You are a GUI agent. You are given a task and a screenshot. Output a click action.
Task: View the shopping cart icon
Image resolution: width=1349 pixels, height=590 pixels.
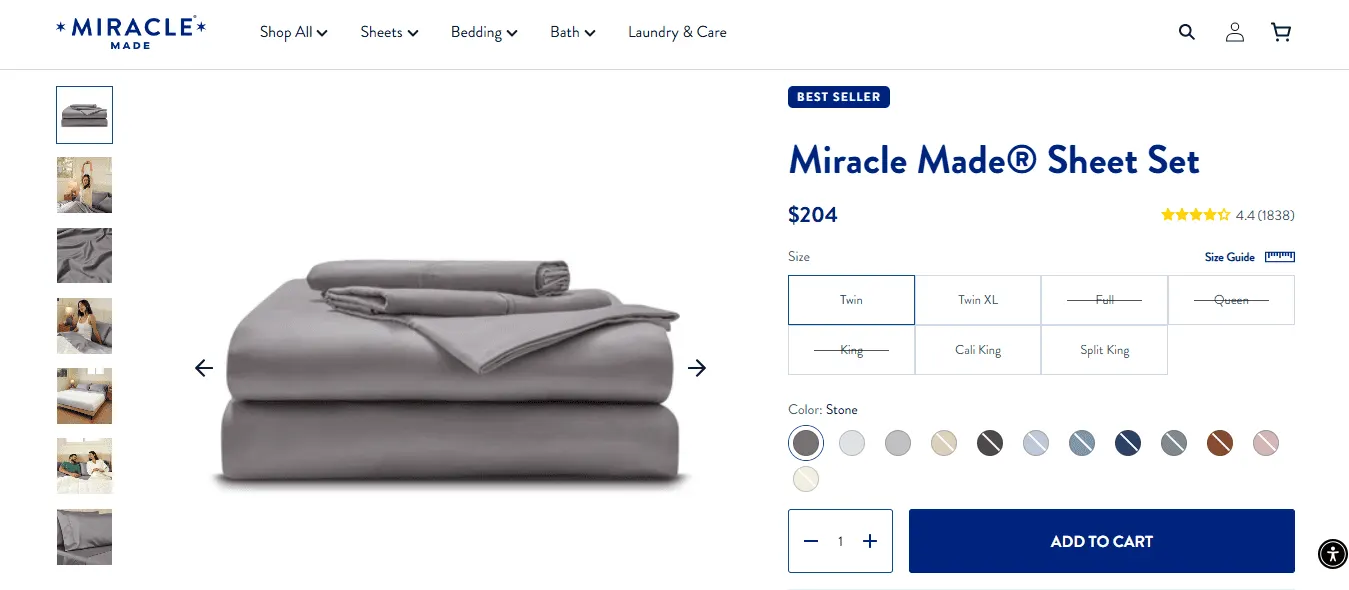pyautogui.click(x=1281, y=32)
